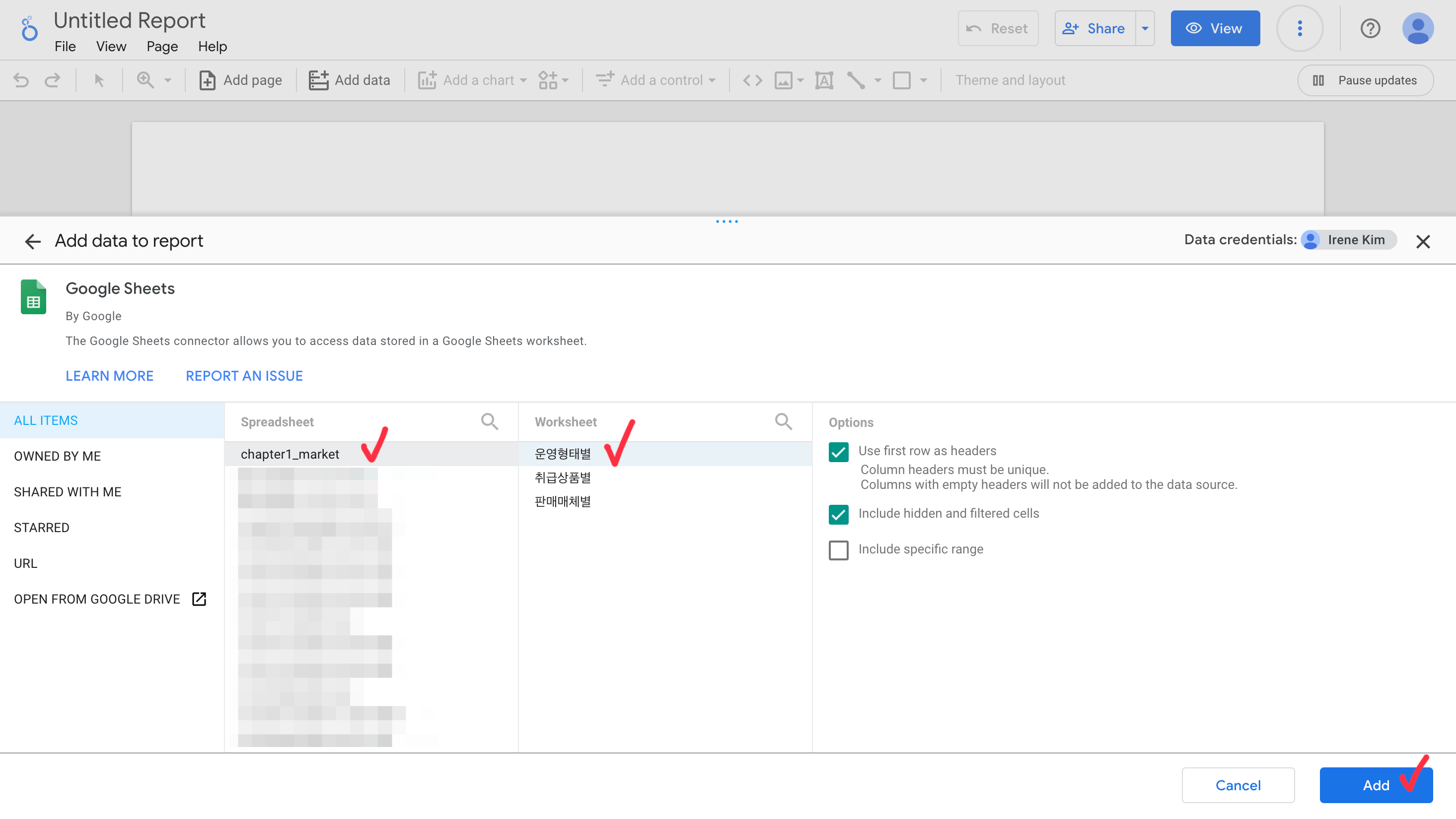The height and width of the screenshot is (819, 1456).
Task: Click the undo arrow in the toolbar
Action: point(21,80)
